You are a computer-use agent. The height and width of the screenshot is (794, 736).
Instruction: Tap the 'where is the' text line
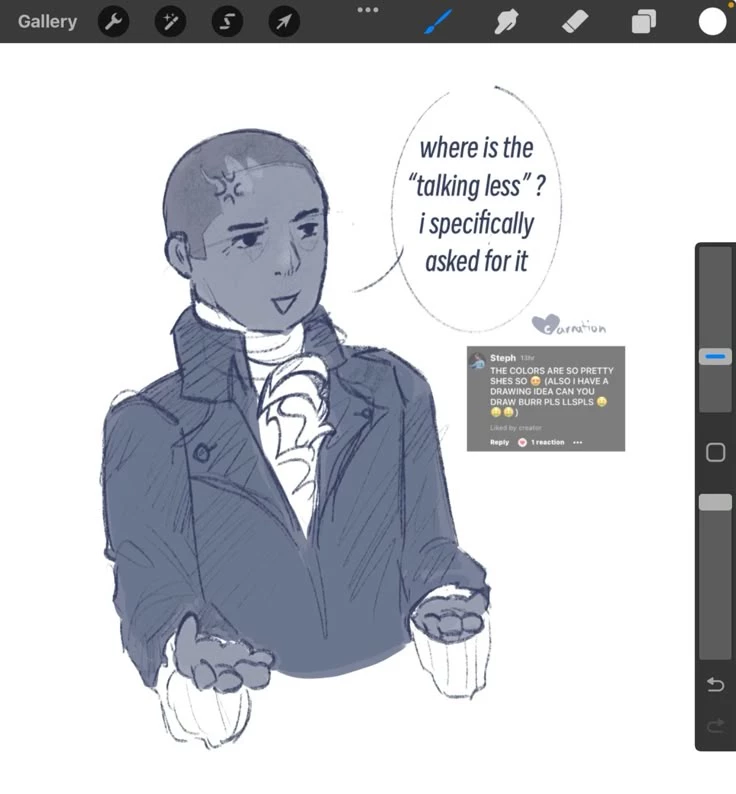tap(476, 148)
